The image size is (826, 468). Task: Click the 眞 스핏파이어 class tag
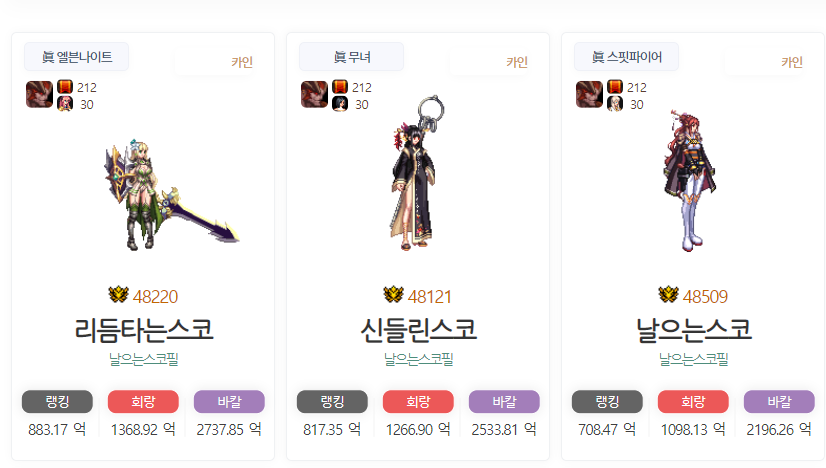tap(626, 56)
